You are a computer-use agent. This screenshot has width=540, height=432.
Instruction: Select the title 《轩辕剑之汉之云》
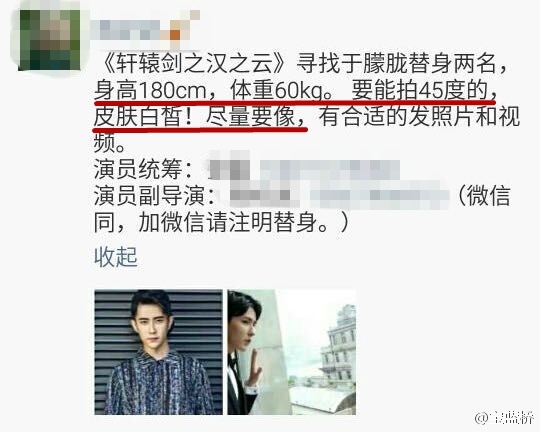click(195, 63)
